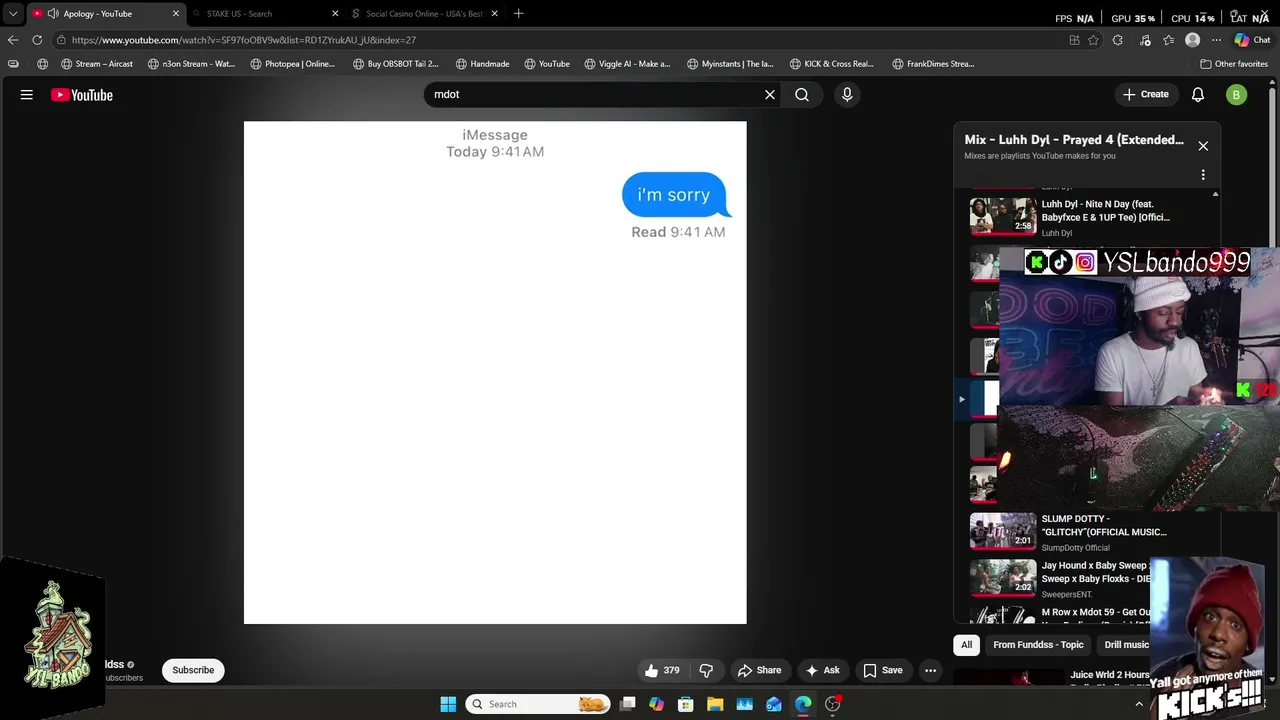Open the Photopea bookmark
Viewport: 1280px width, 720px height.
pos(293,64)
